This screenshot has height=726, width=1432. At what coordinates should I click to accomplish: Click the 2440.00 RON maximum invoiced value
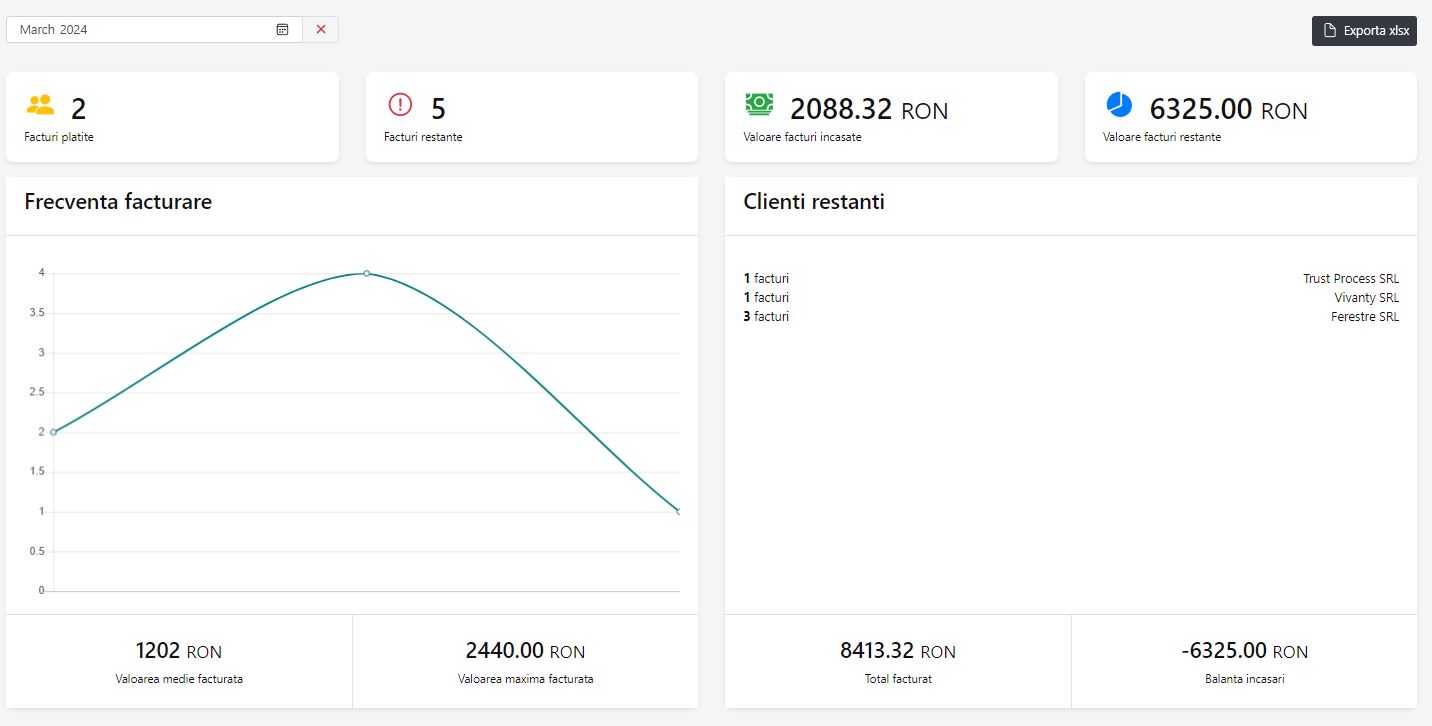525,651
